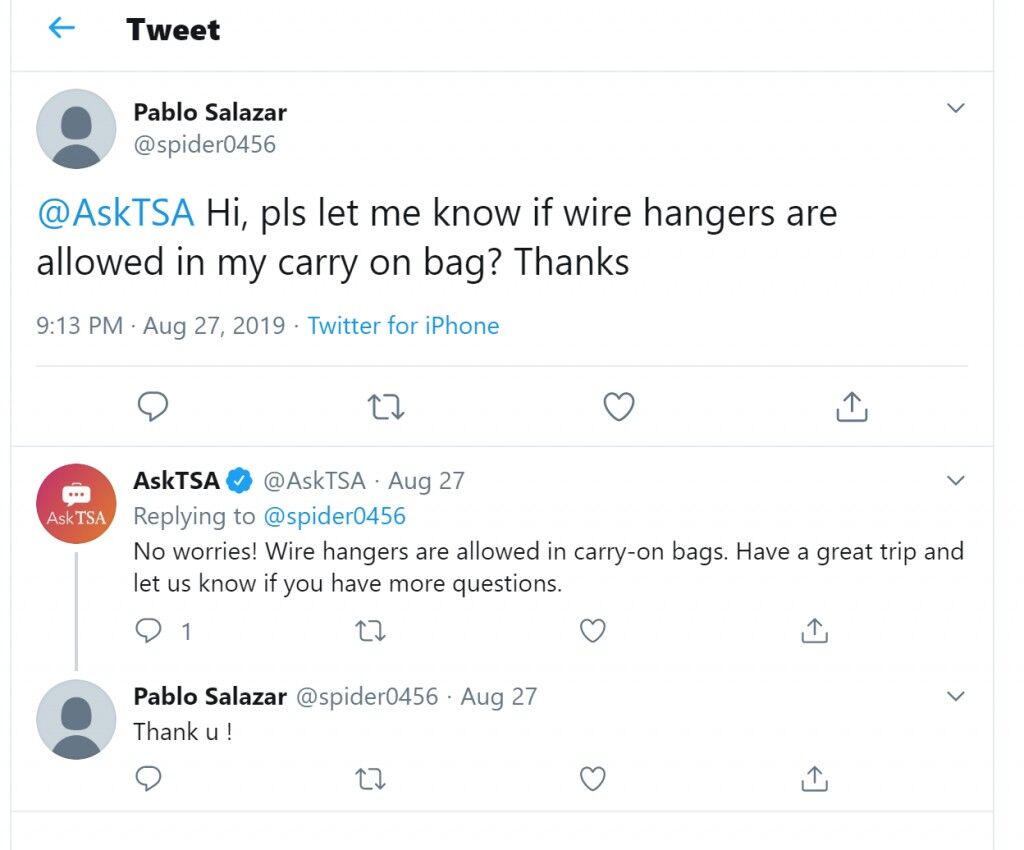Share the 'Thank u !' tweet
This screenshot has height=850, width=1024.
[x=814, y=778]
